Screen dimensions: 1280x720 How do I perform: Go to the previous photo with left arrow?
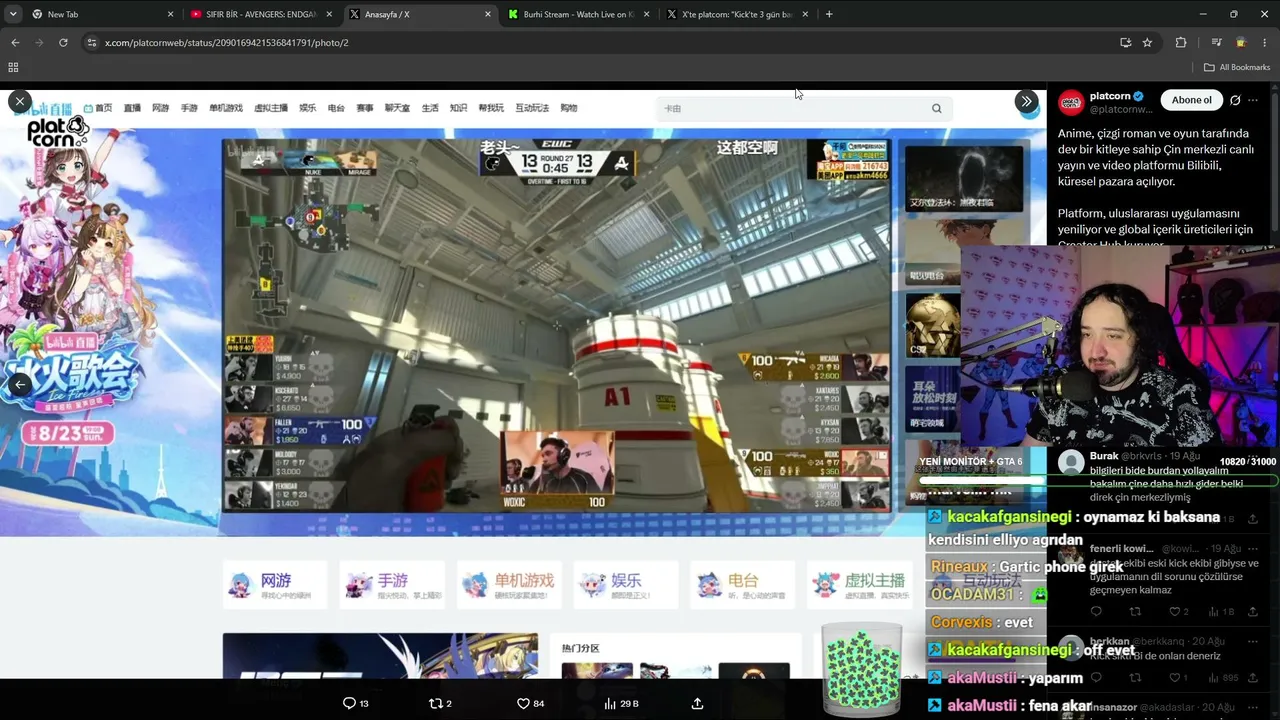click(19, 384)
